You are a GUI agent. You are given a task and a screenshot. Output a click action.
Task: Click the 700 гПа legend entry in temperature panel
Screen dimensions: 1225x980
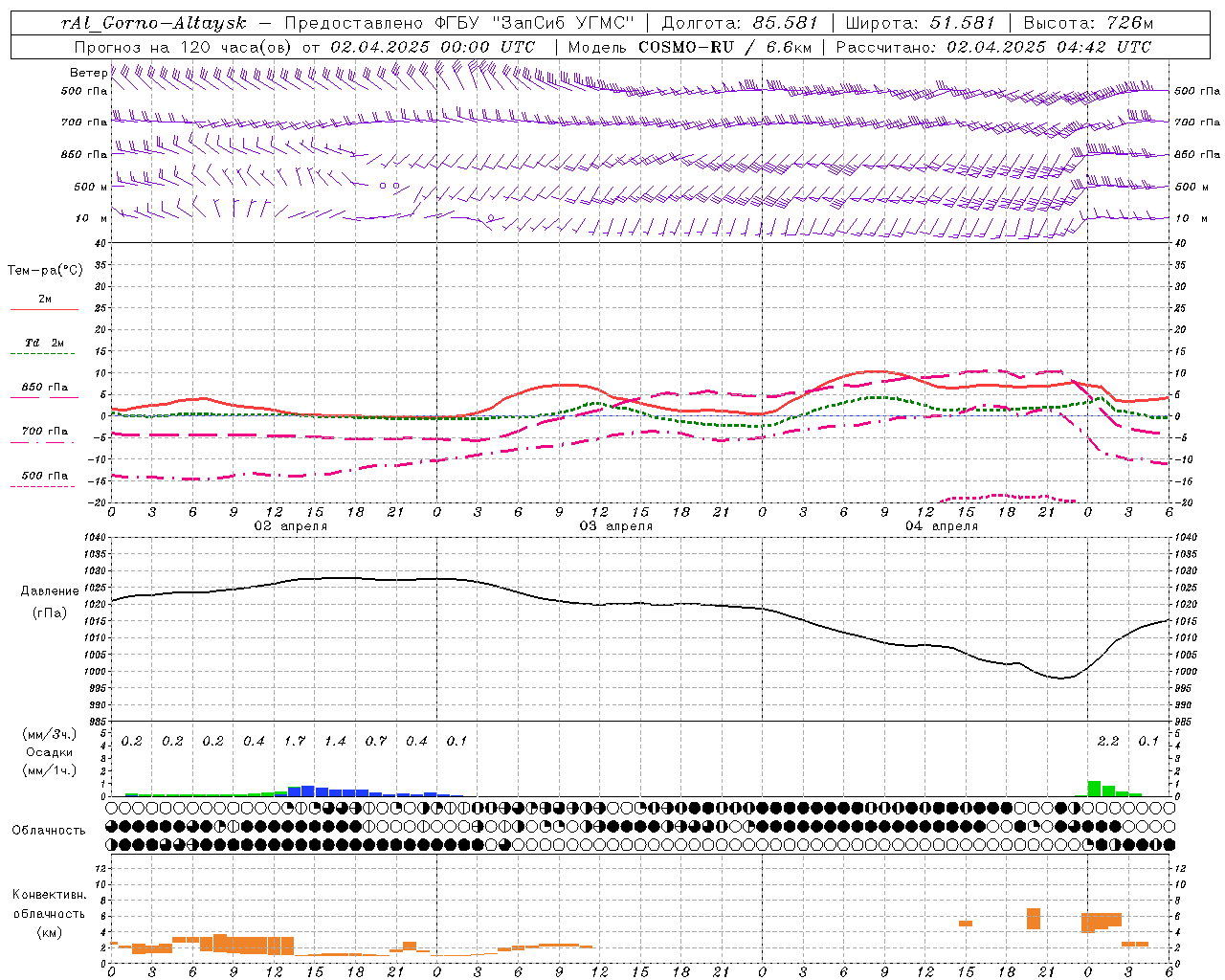pos(44,432)
